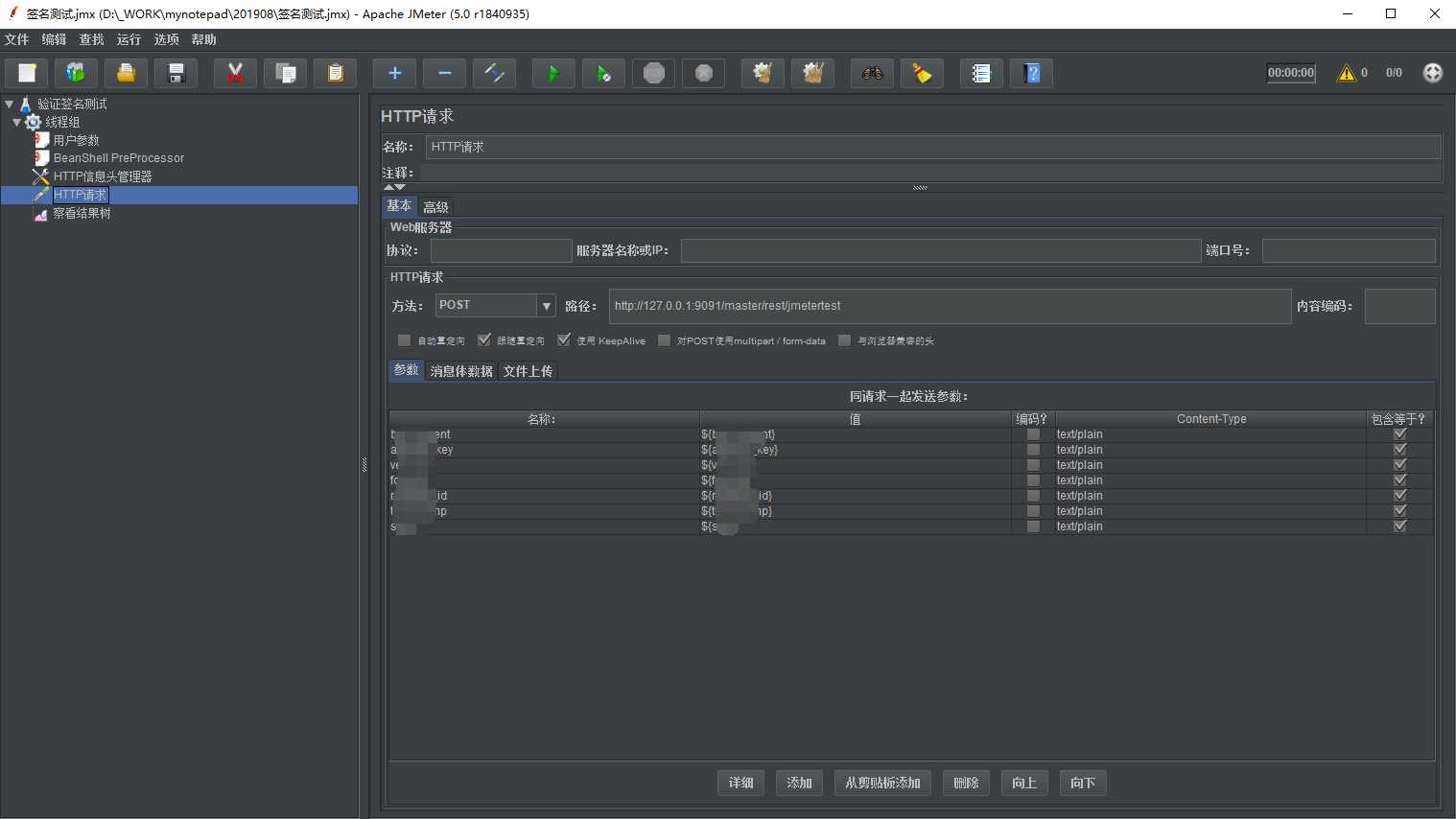Select BeanShell PreProcessor in the tree
This screenshot has width=1456, height=819.
tap(119, 158)
